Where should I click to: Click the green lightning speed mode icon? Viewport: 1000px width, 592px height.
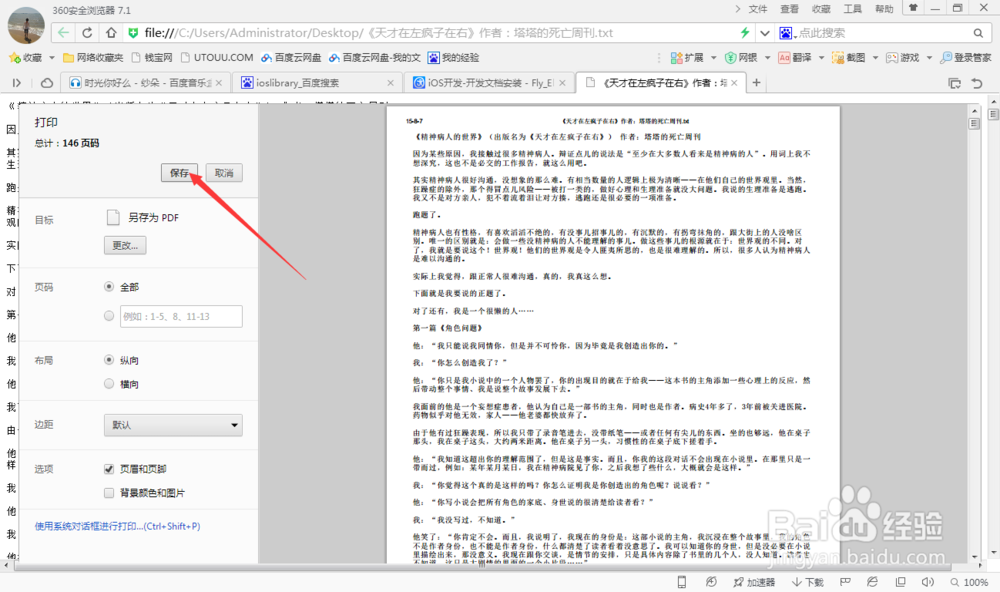pyautogui.click(x=744, y=33)
